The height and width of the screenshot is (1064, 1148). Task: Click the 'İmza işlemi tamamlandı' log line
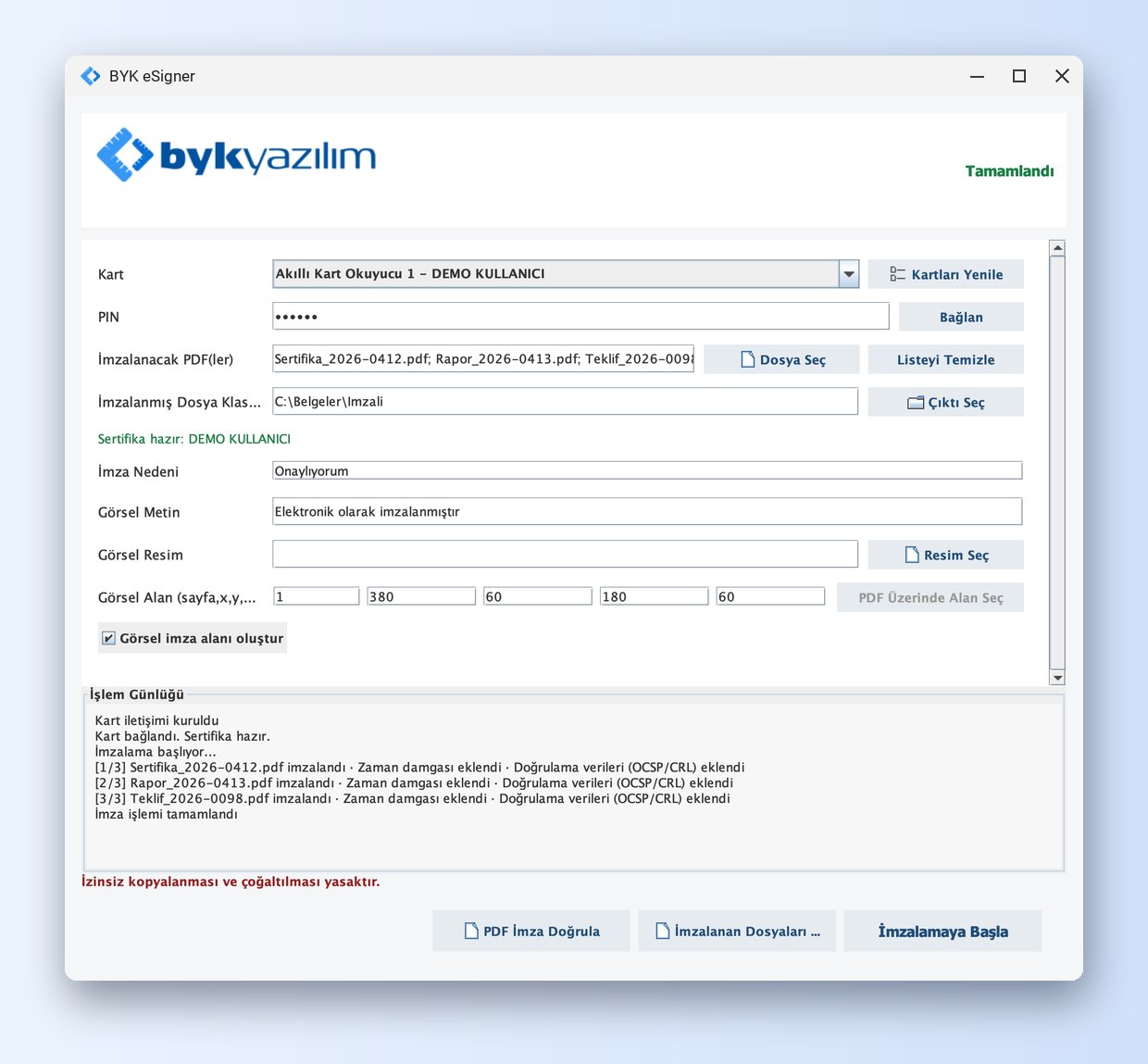pos(167,814)
